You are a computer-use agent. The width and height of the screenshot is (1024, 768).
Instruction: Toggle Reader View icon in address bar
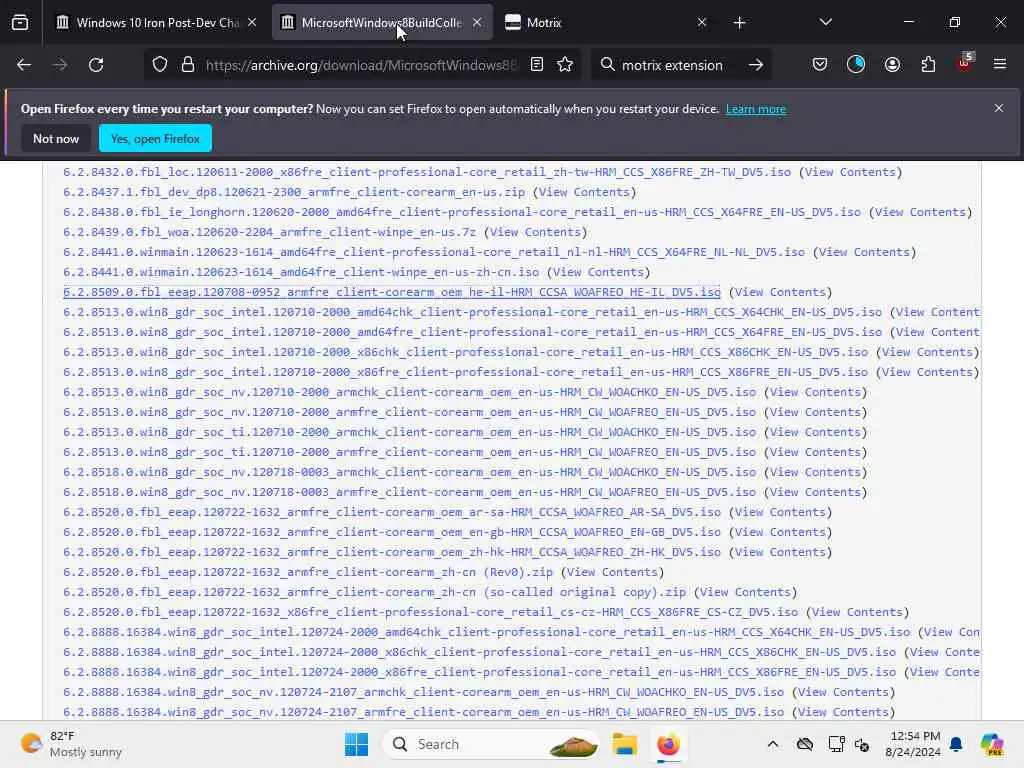[537, 65]
